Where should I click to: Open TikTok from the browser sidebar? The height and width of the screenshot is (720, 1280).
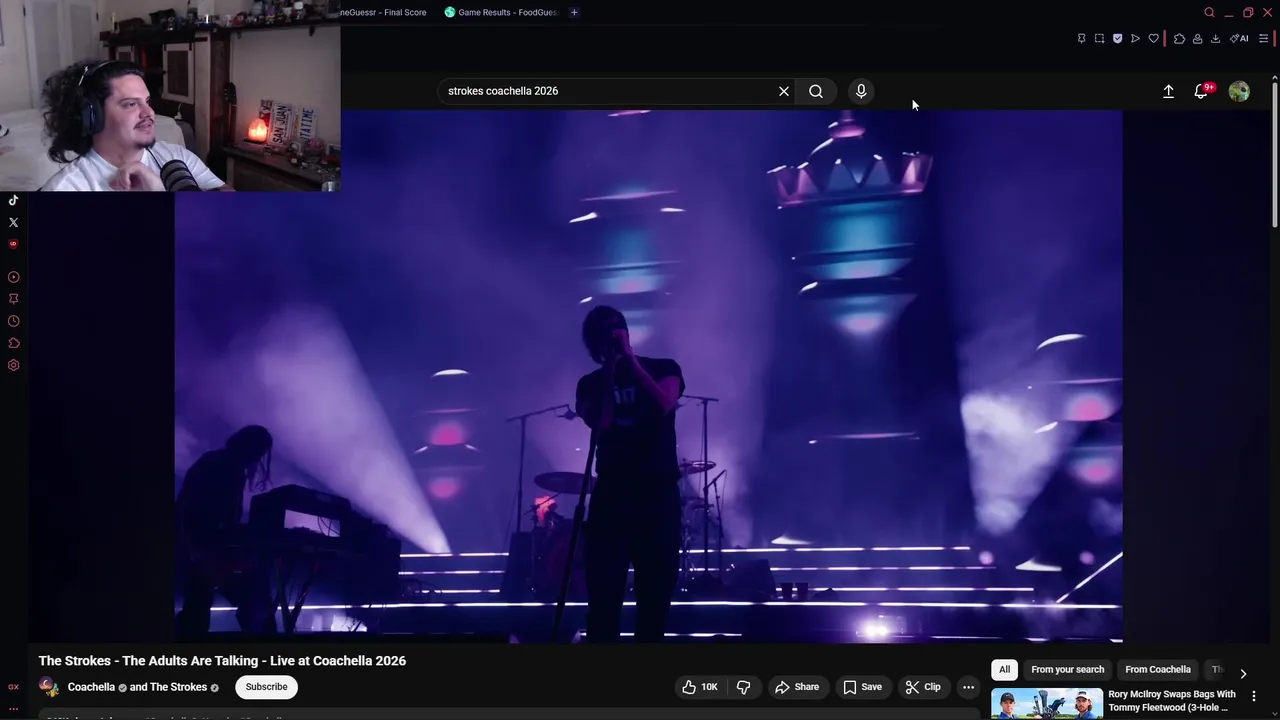click(13, 200)
